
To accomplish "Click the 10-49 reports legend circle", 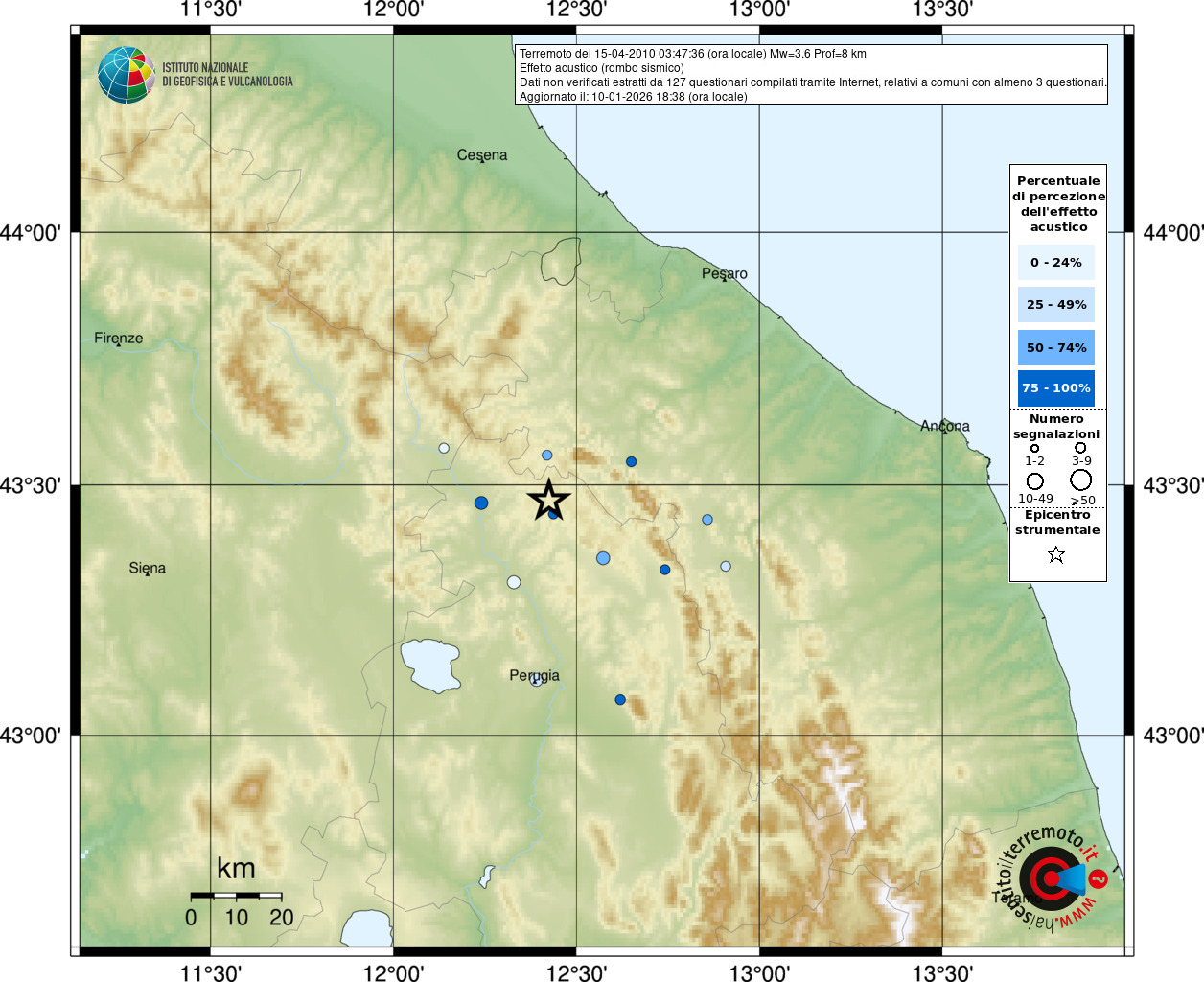I will click(1035, 481).
